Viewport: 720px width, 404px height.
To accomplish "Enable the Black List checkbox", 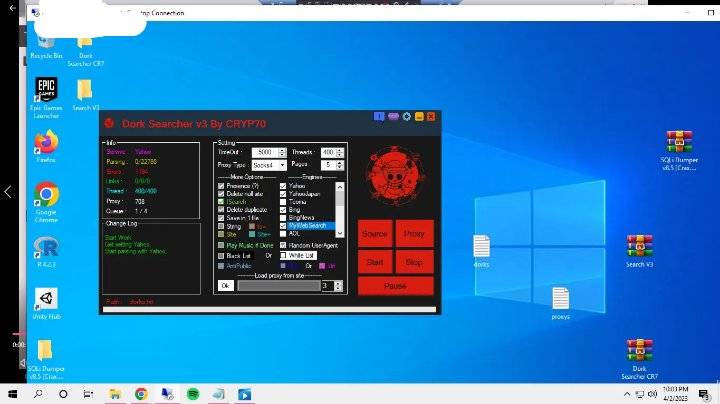I will click(221, 256).
